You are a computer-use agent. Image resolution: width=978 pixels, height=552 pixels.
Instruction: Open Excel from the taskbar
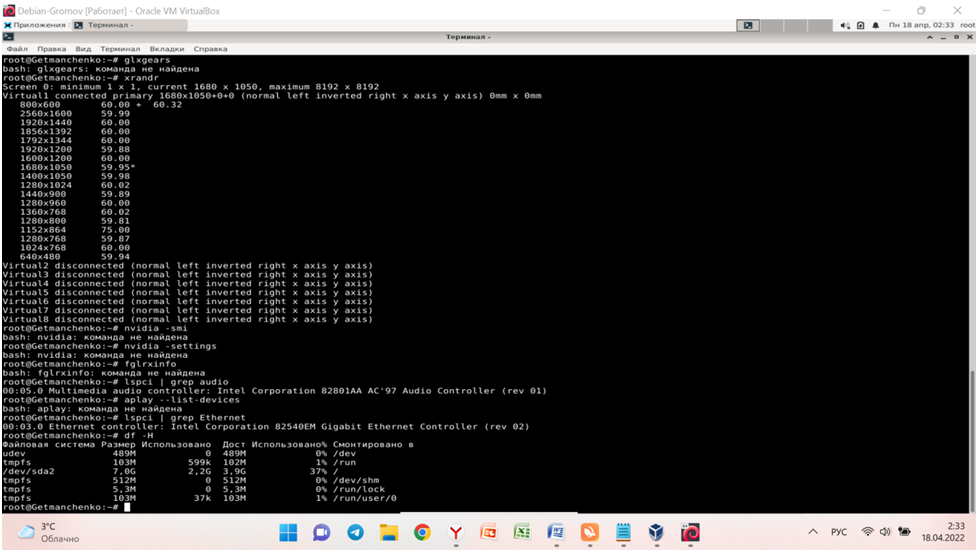click(523, 532)
